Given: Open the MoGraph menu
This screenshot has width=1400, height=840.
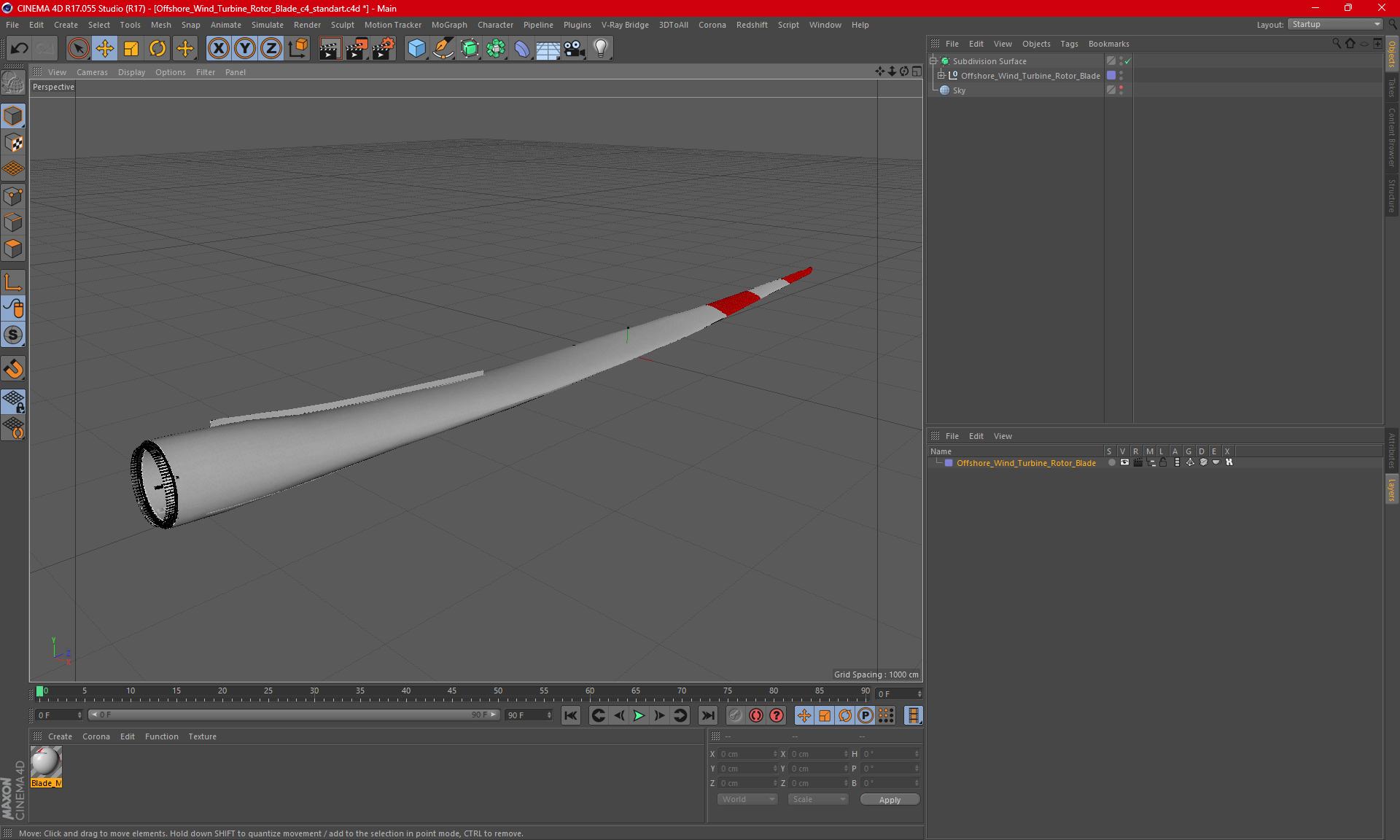Looking at the screenshot, I should point(448,25).
